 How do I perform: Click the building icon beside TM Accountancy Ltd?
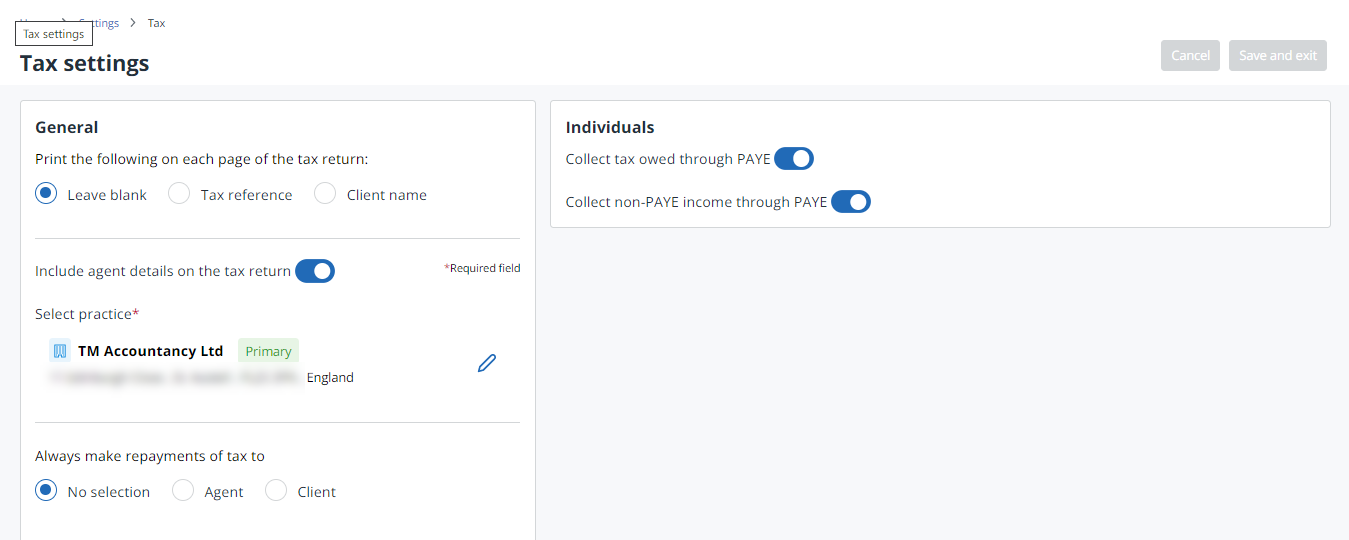tap(60, 351)
